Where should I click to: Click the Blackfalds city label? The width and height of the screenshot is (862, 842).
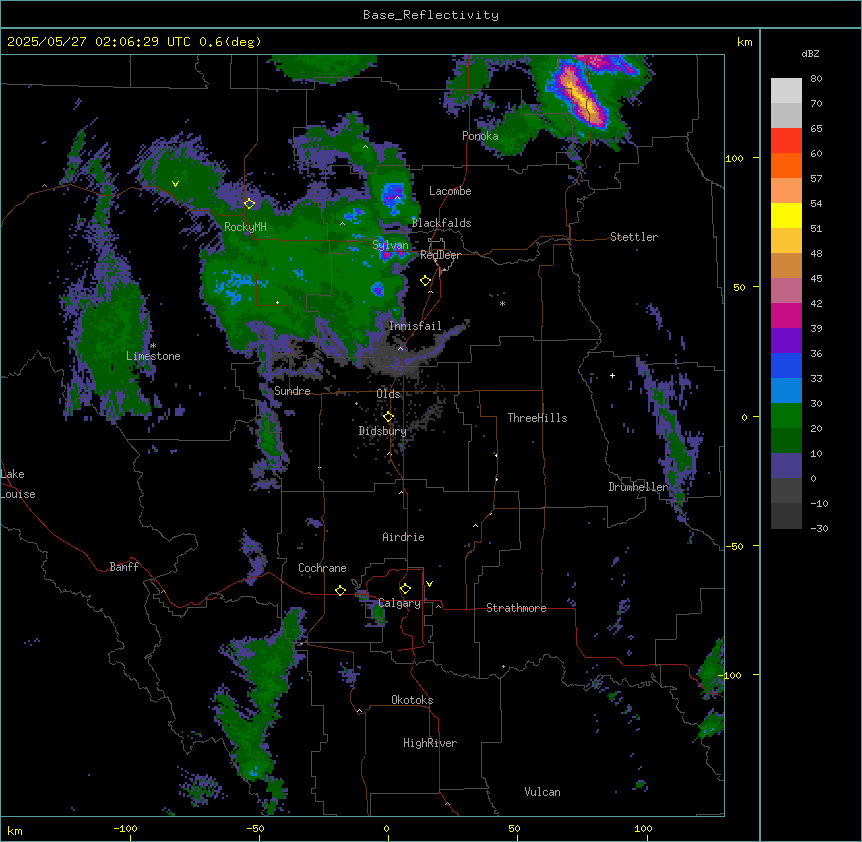pyautogui.click(x=441, y=223)
